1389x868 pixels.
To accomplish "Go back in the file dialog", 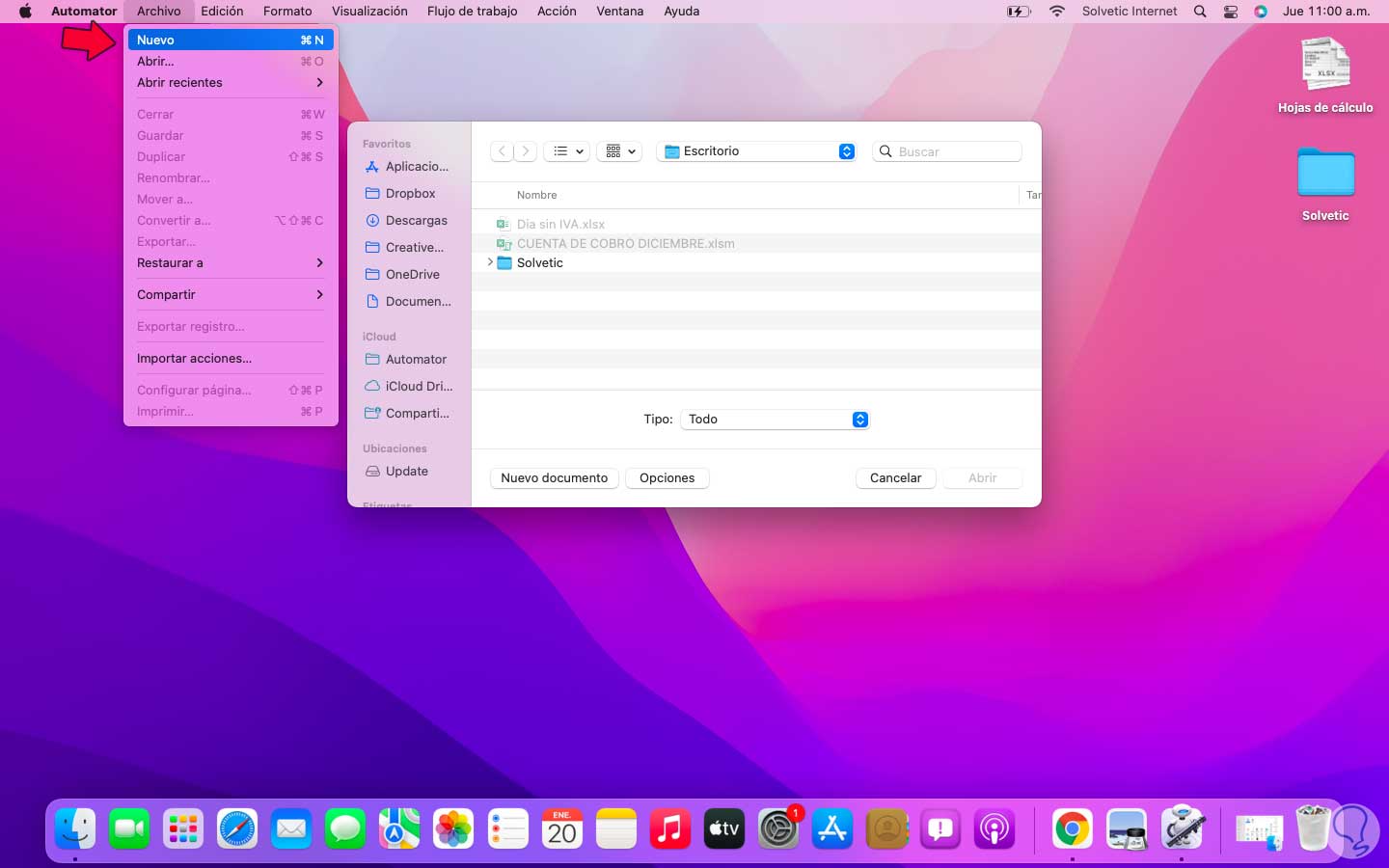I will [502, 151].
